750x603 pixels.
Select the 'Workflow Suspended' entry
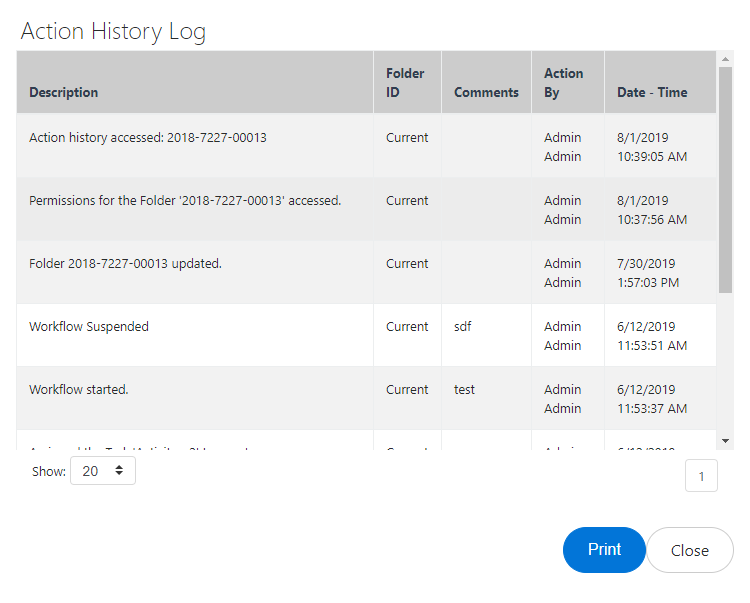coord(366,335)
